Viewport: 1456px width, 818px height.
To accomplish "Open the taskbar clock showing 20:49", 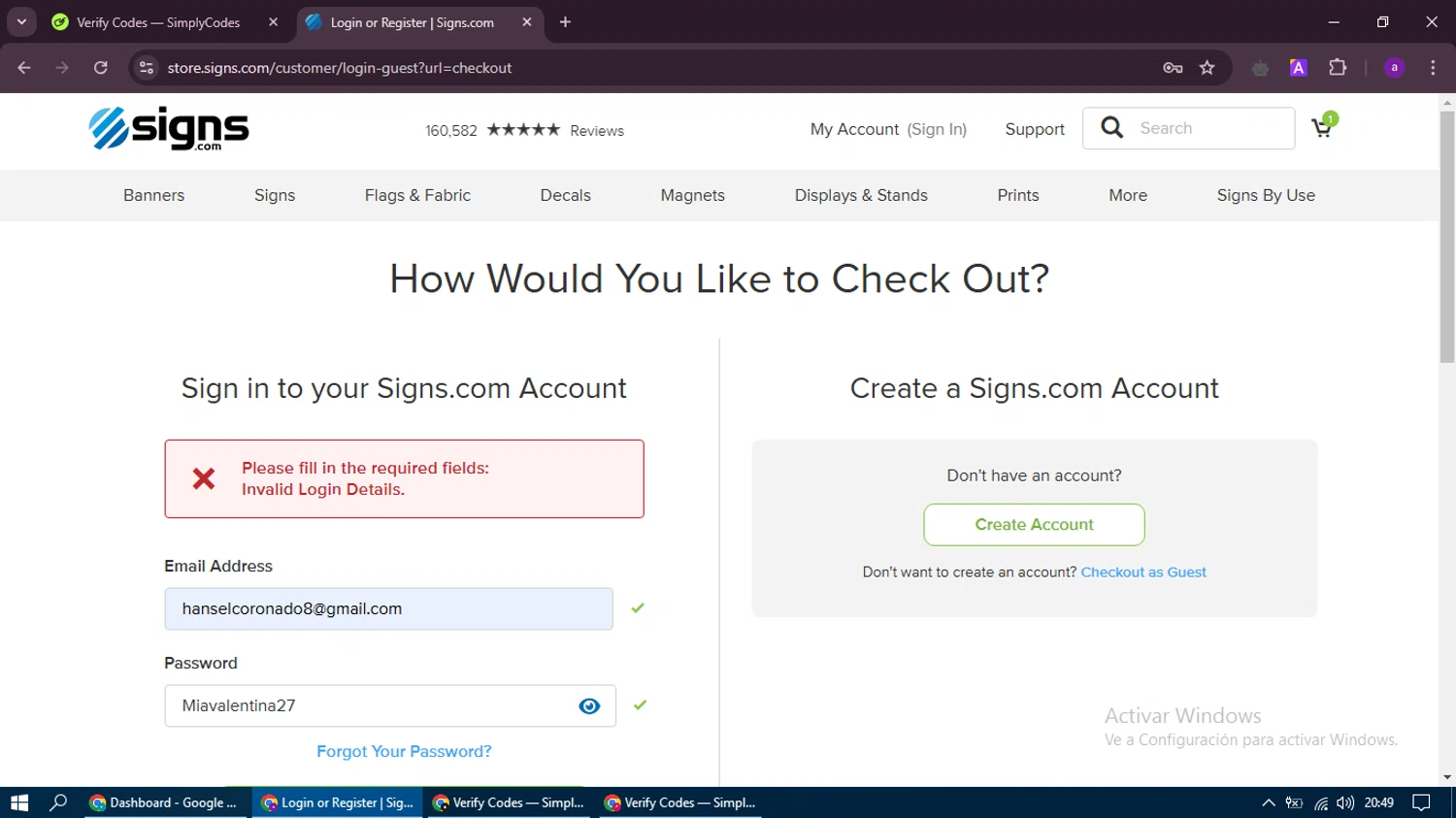I will [1379, 802].
